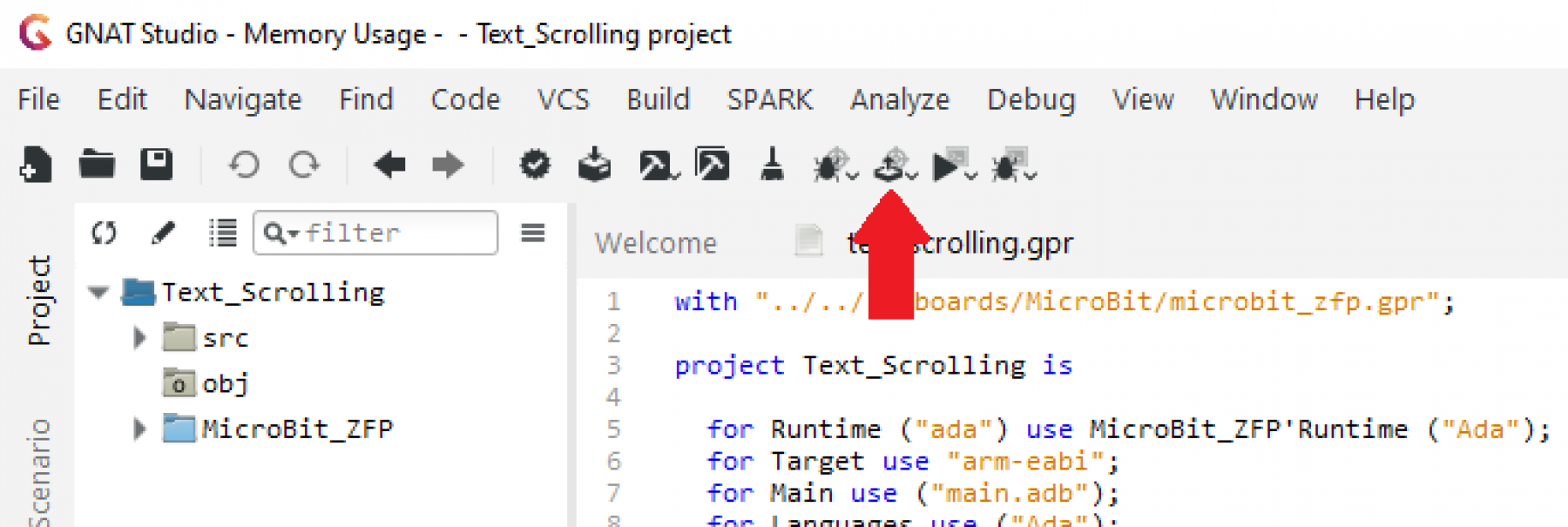Click the Text_Scrolling project folder icon
Viewport: 1568px width, 527px height.
pyautogui.click(x=139, y=292)
